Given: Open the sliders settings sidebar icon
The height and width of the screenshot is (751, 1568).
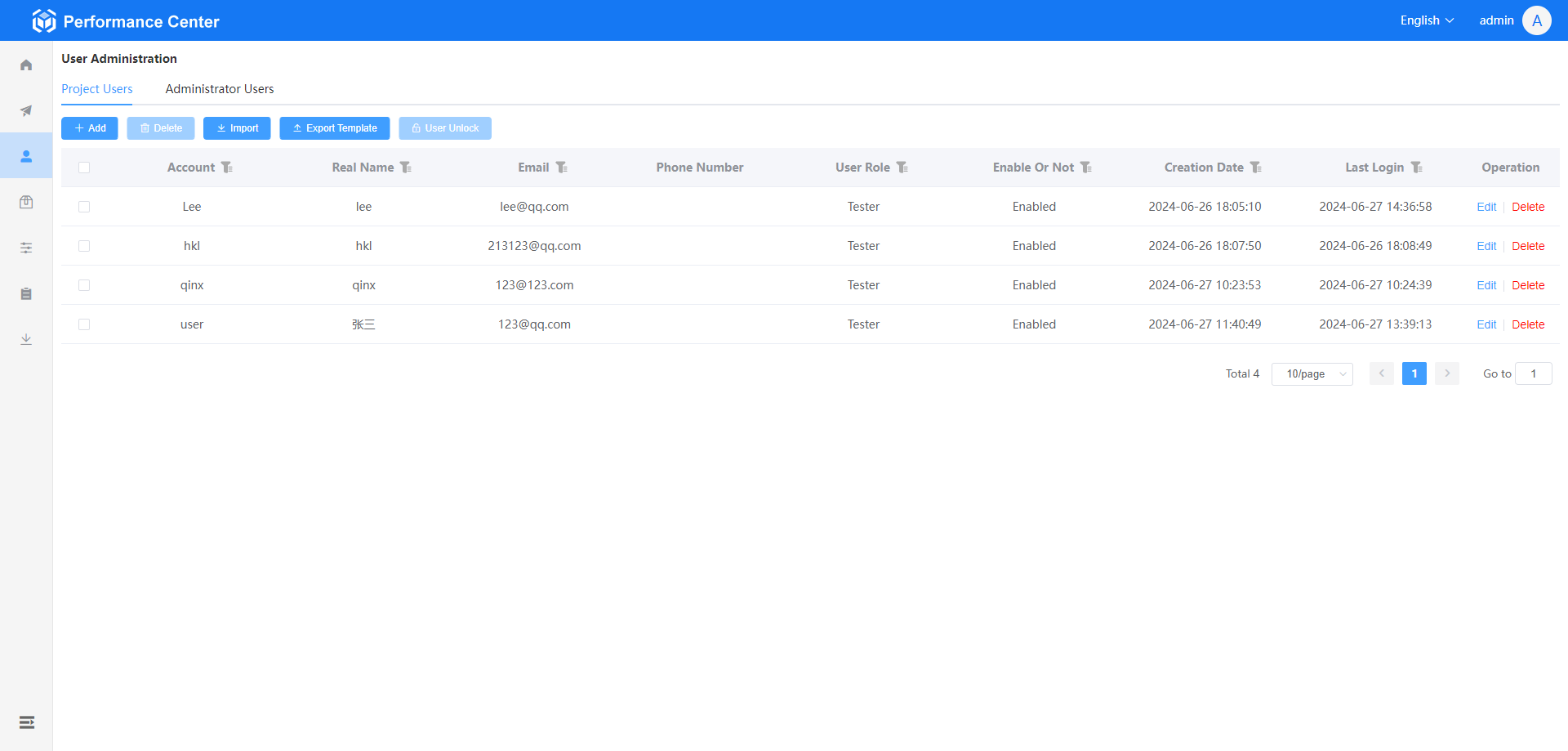Looking at the screenshot, I should coord(26,248).
